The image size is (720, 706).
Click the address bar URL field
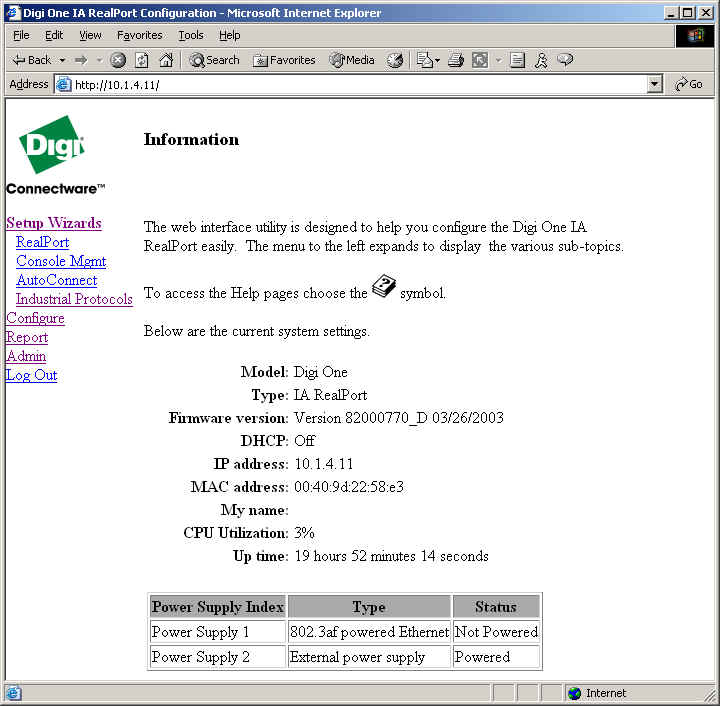coord(350,85)
